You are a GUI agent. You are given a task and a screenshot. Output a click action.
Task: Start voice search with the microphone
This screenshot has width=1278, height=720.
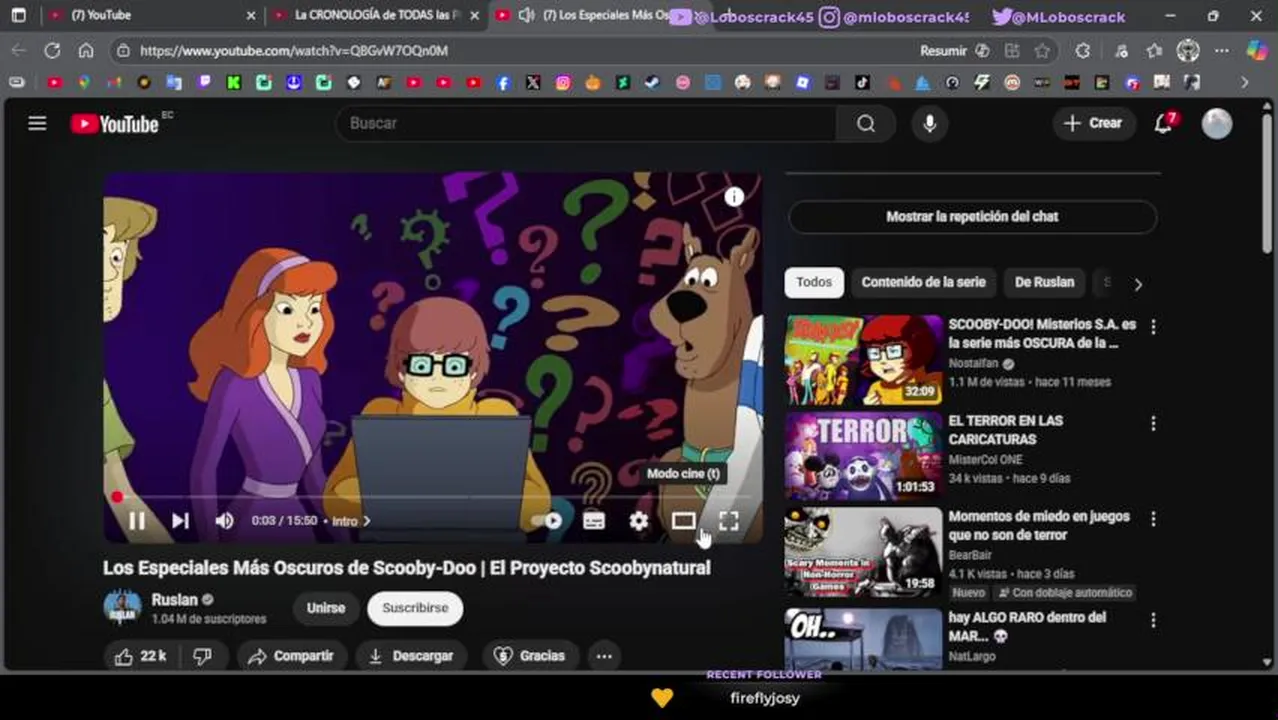[x=929, y=123]
